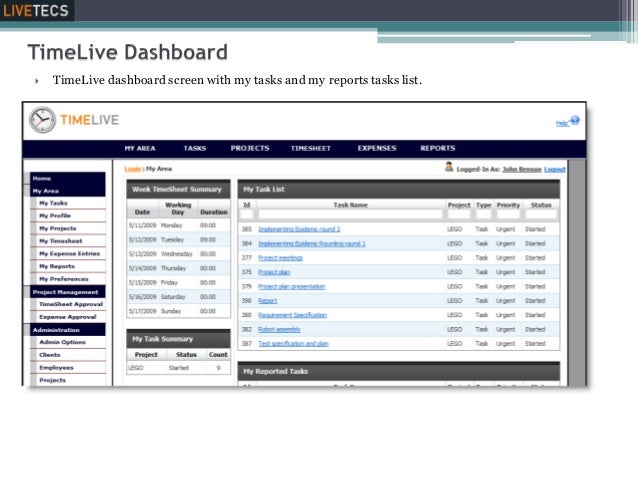Click the Sunday 5/17/2009 timesheet row
The width and height of the screenshot is (638, 479).
(x=179, y=311)
